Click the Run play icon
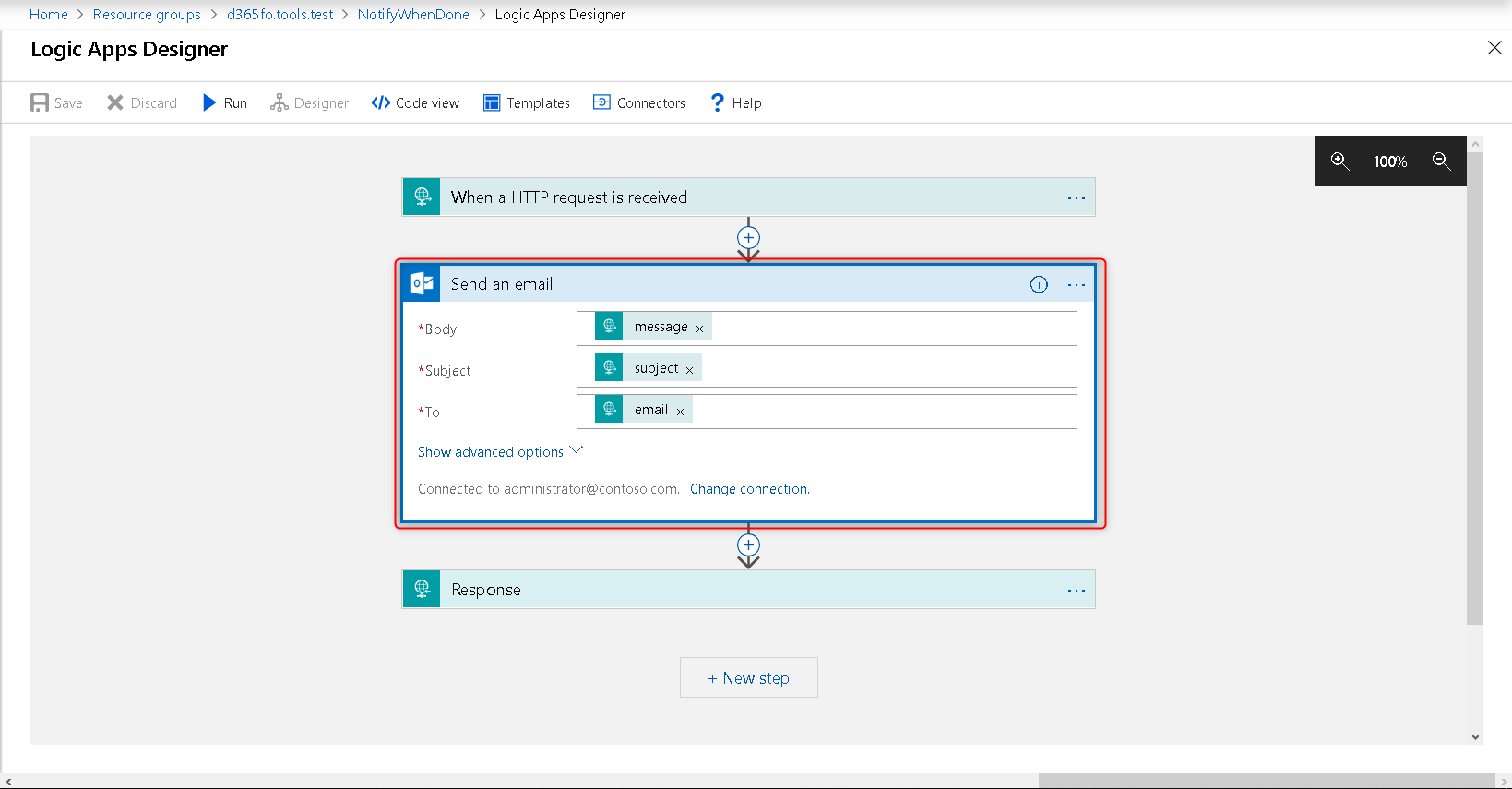Viewport: 1512px width, 789px height. [209, 102]
